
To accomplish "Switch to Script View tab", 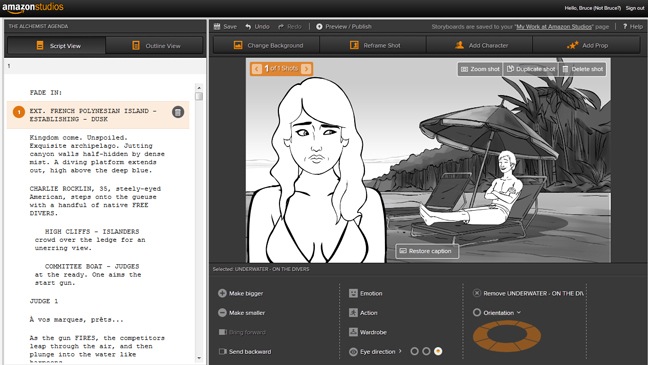I will click(57, 45).
